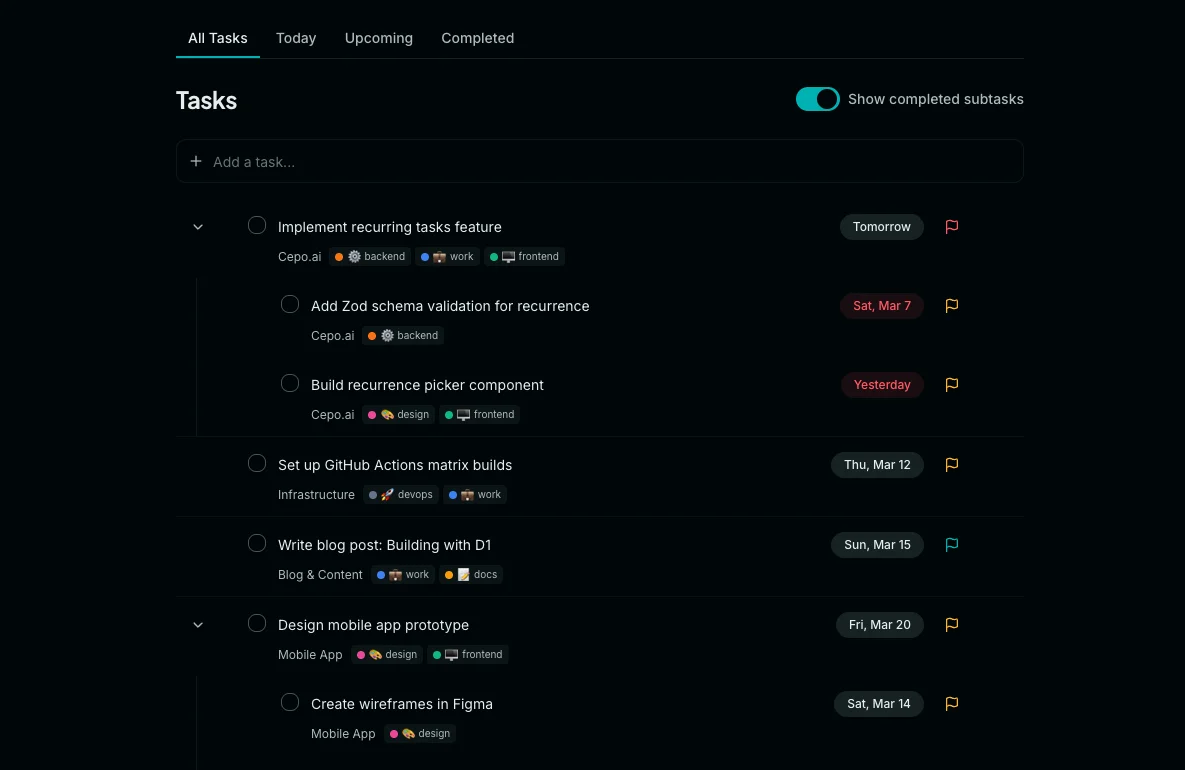This screenshot has height=770, width=1185.
Task: Click the flag icon beside "Set up GitHub Actions matrix builds"
Action: [951, 465]
